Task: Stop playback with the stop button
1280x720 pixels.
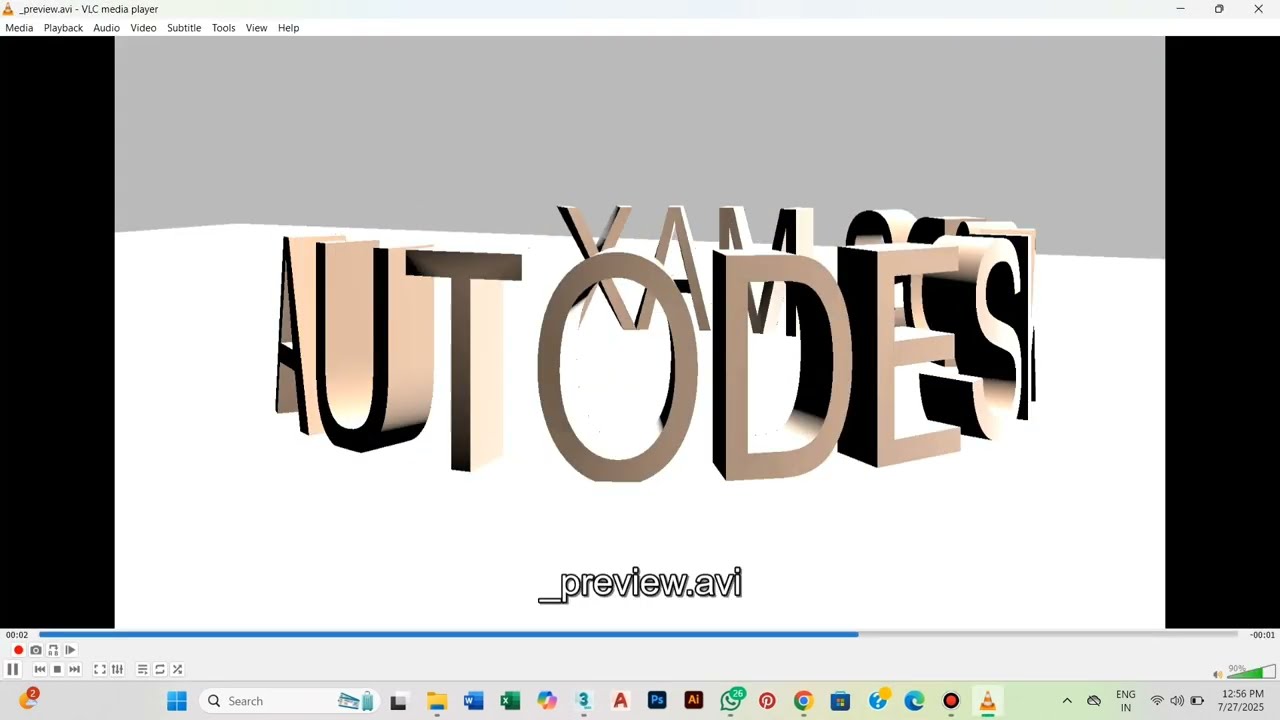Action: click(57, 669)
